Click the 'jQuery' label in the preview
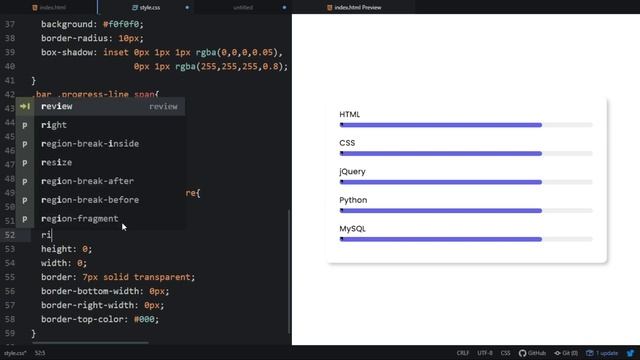 point(352,172)
